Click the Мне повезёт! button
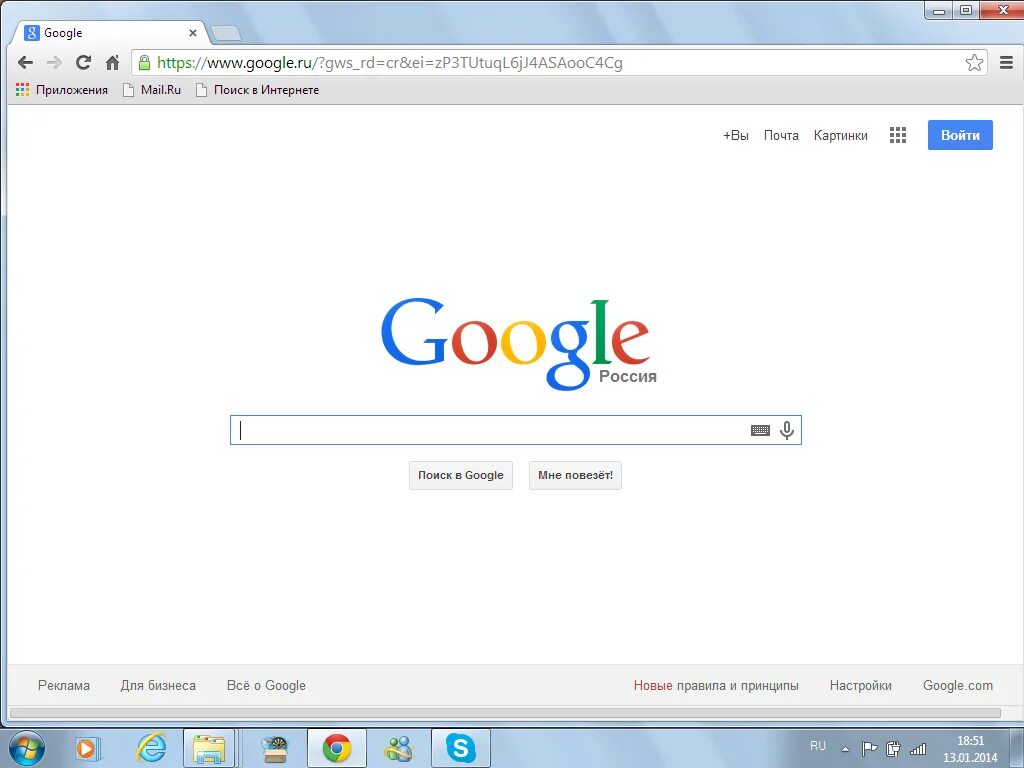 pyautogui.click(x=575, y=475)
